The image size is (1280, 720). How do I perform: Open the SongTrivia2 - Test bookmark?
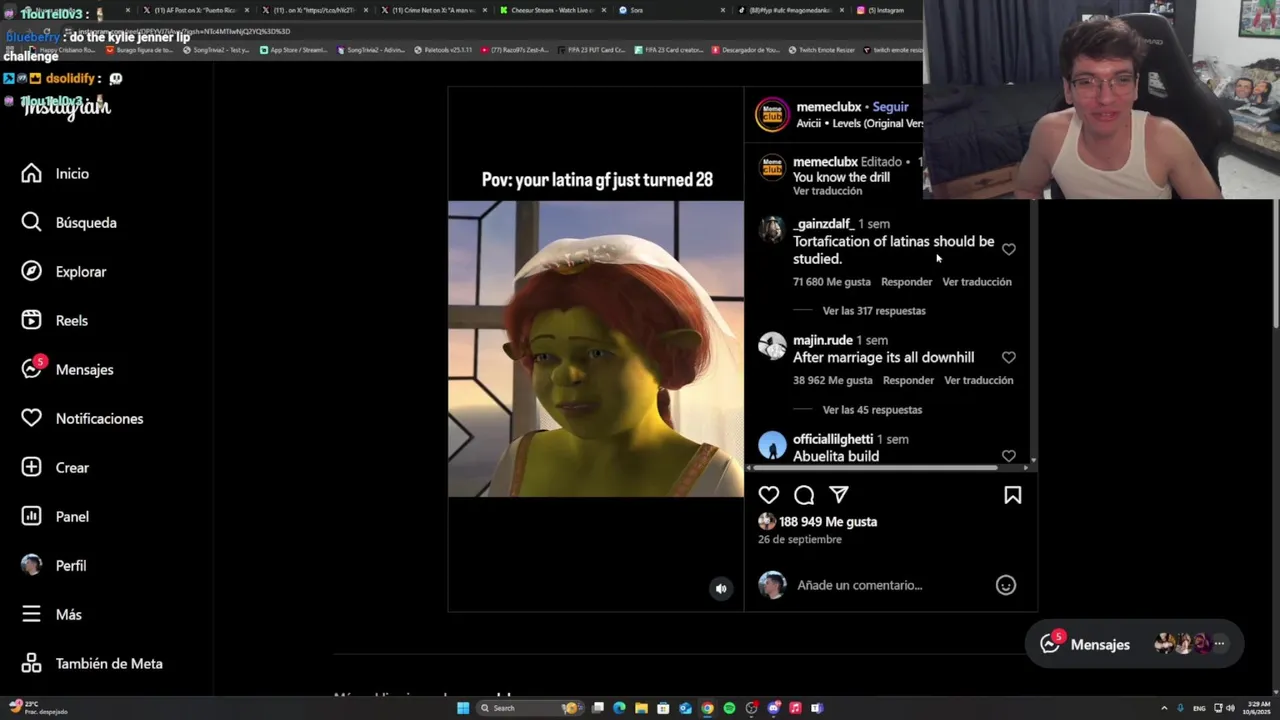pos(215,50)
